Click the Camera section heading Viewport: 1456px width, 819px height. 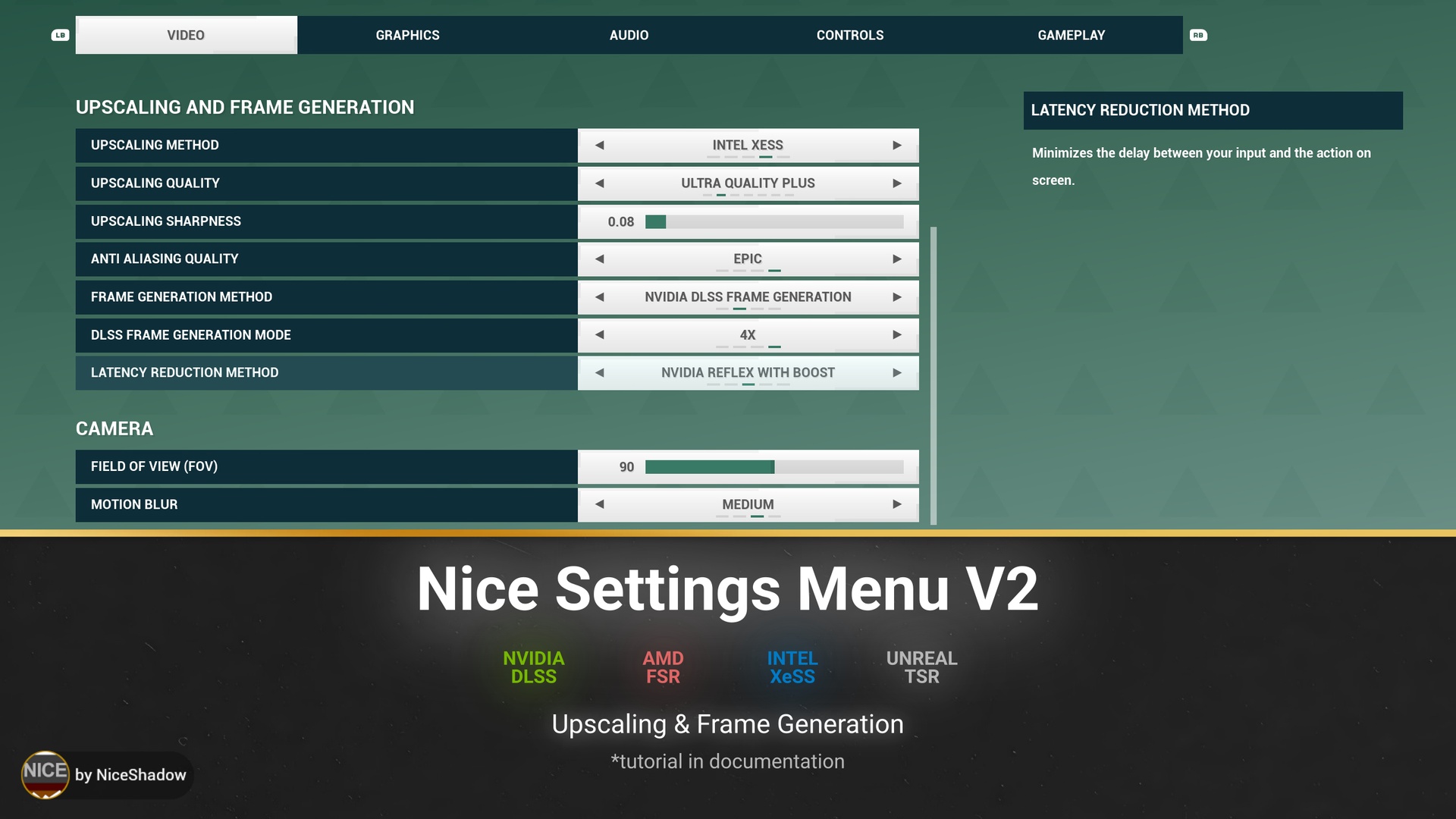[x=115, y=428]
